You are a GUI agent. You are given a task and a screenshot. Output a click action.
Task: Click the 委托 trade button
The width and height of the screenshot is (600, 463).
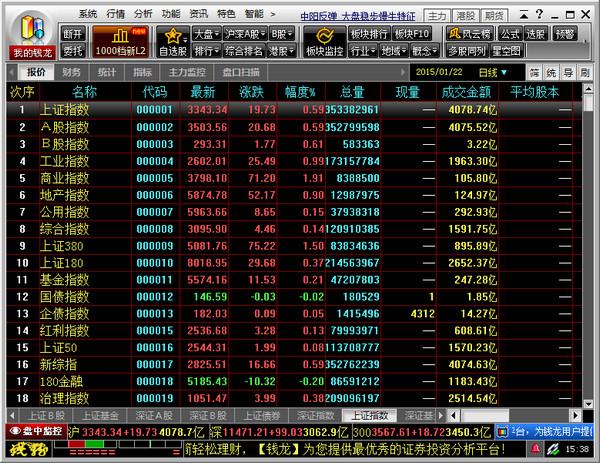(x=73, y=51)
